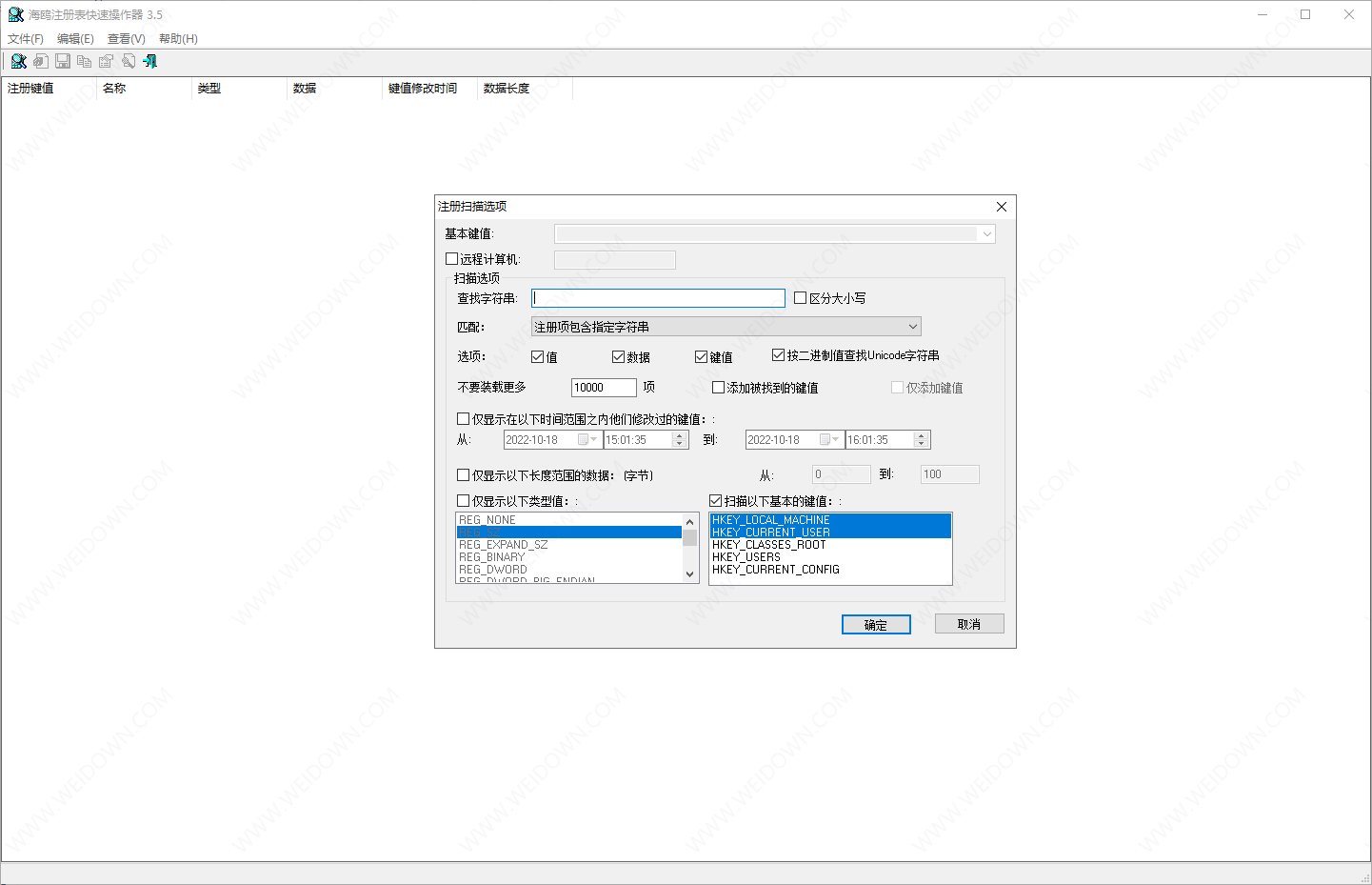
Task: Uncheck the 数据 option checkbox
Action: [619, 356]
